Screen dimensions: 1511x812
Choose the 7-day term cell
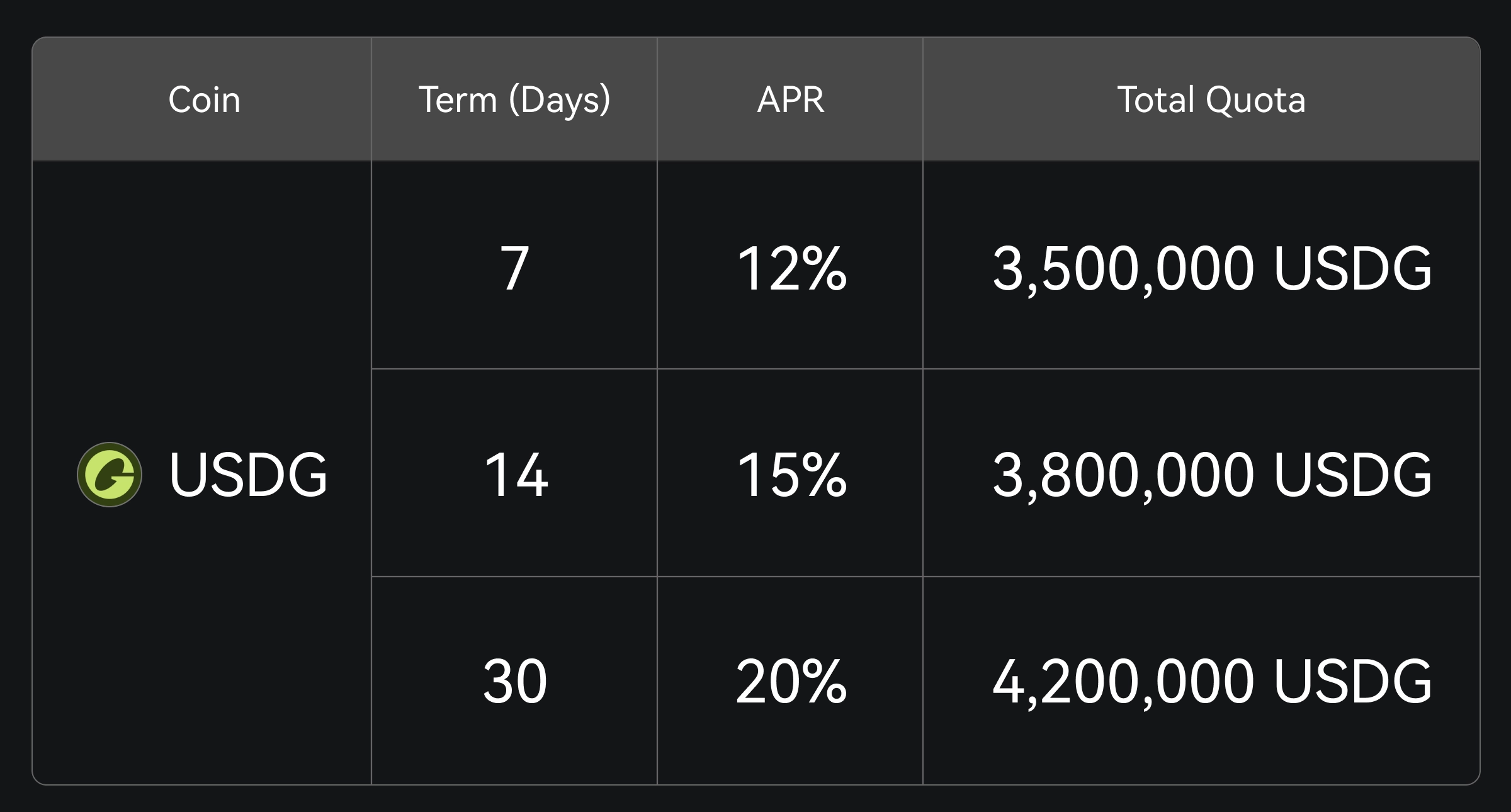514,268
